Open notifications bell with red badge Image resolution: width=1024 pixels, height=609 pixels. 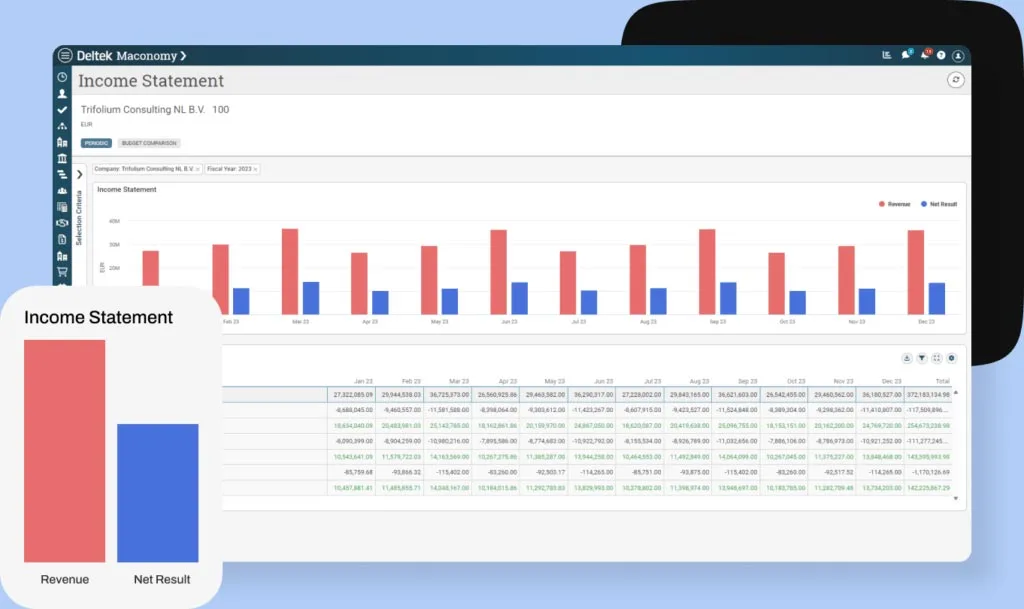pos(925,55)
